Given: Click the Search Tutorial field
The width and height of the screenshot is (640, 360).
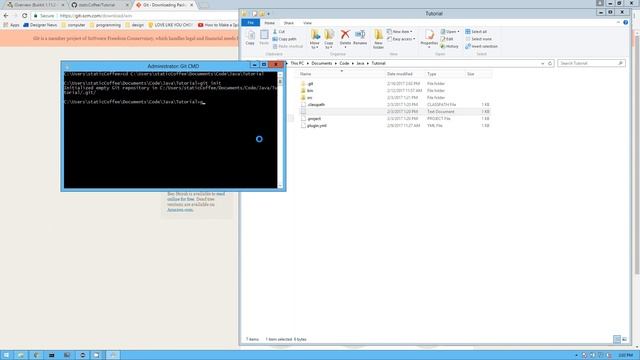Looking at the screenshot, I should (591, 63).
